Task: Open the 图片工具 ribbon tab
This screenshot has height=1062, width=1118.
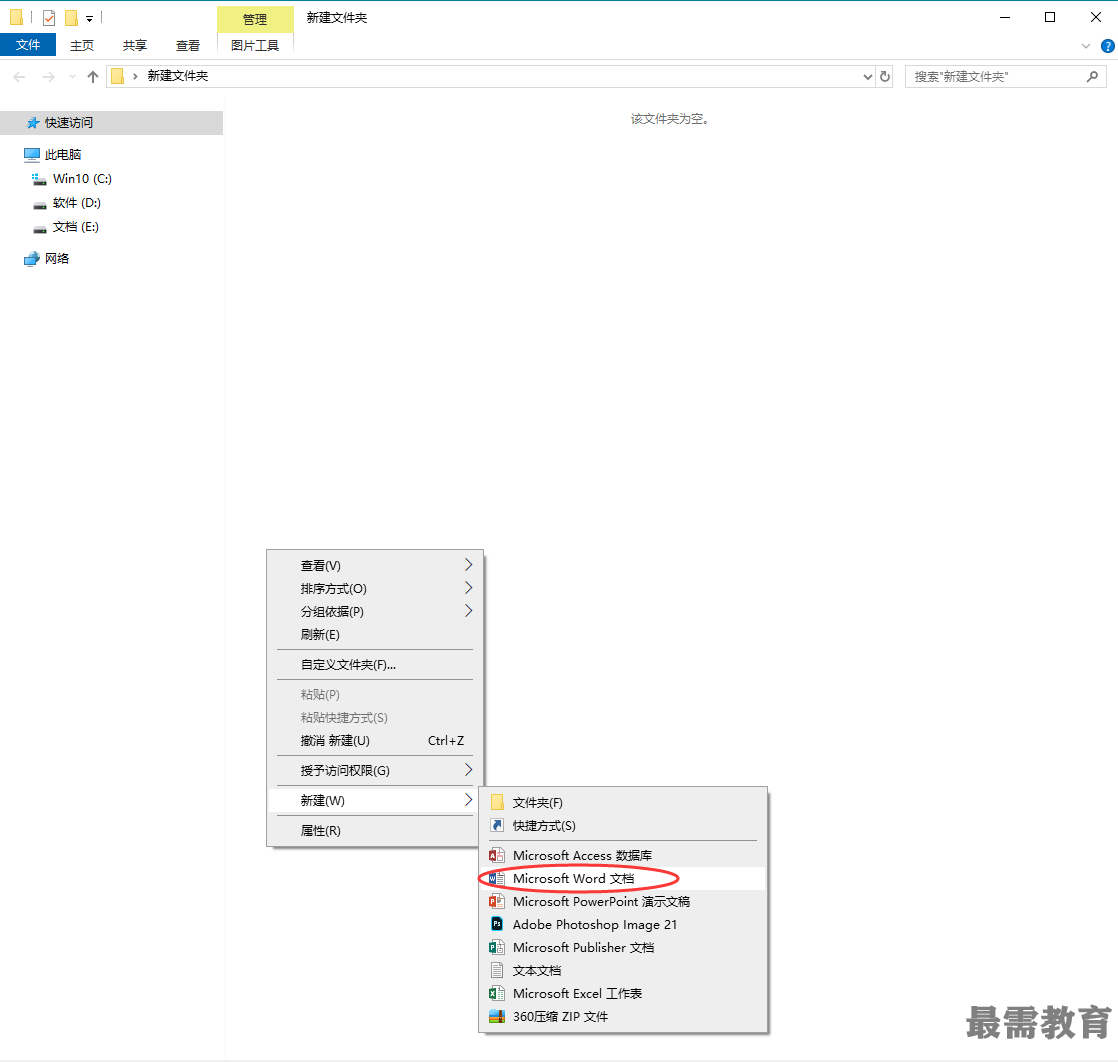Action: (x=255, y=46)
